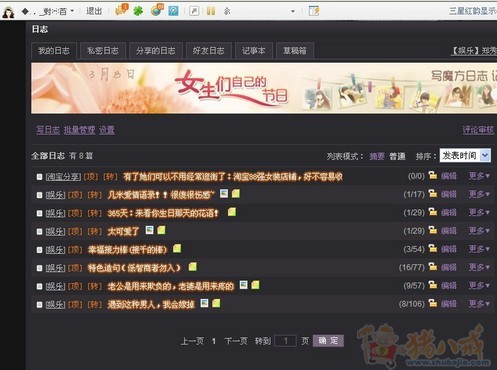497x370 pixels.
Task: Click the globe icon in the top toolbar
Action: (x=157, y=10)
